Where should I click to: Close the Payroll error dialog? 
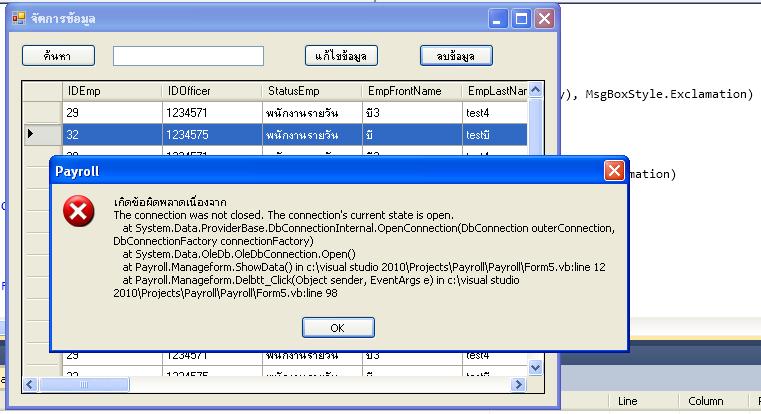[614, 170]
